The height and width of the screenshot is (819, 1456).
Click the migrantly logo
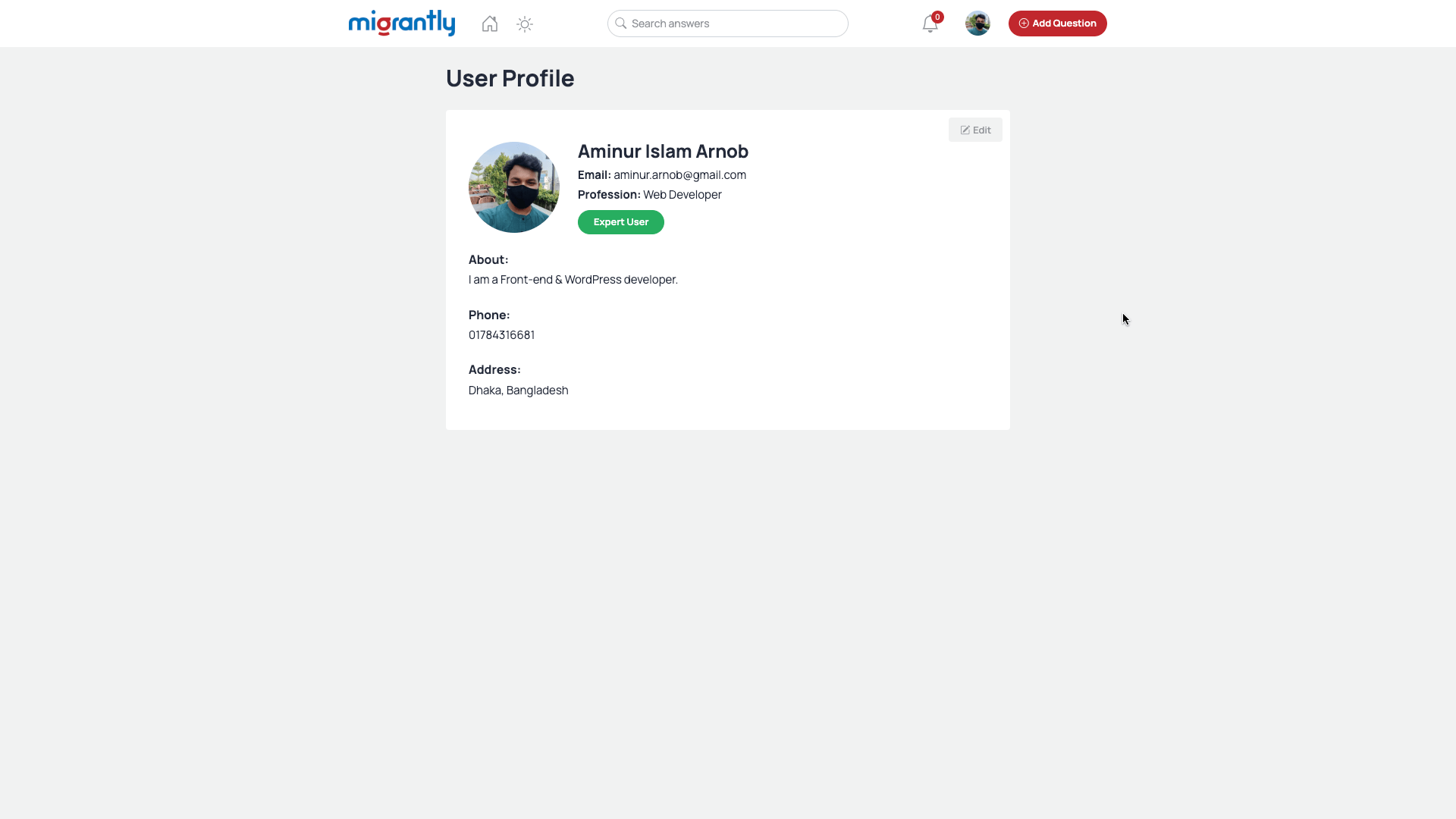coord(401,23)
